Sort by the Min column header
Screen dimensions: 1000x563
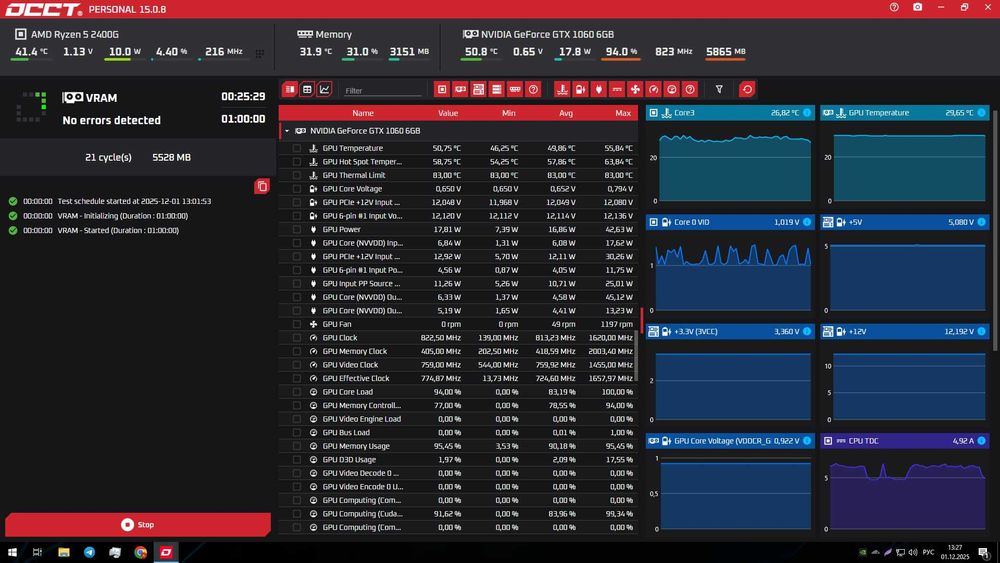tap(508, 113)
